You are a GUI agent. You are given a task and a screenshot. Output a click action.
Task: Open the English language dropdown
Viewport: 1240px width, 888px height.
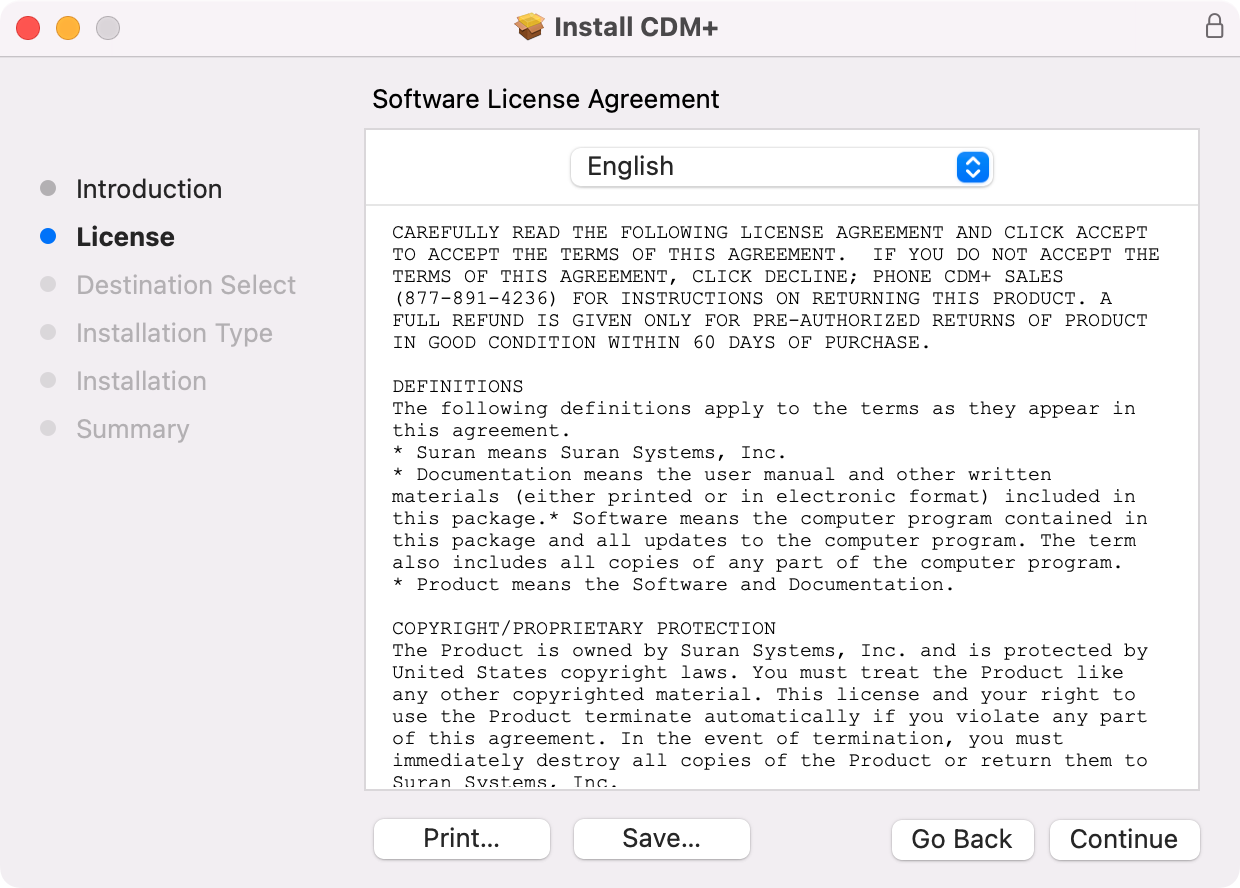click(x=780, y=167)
